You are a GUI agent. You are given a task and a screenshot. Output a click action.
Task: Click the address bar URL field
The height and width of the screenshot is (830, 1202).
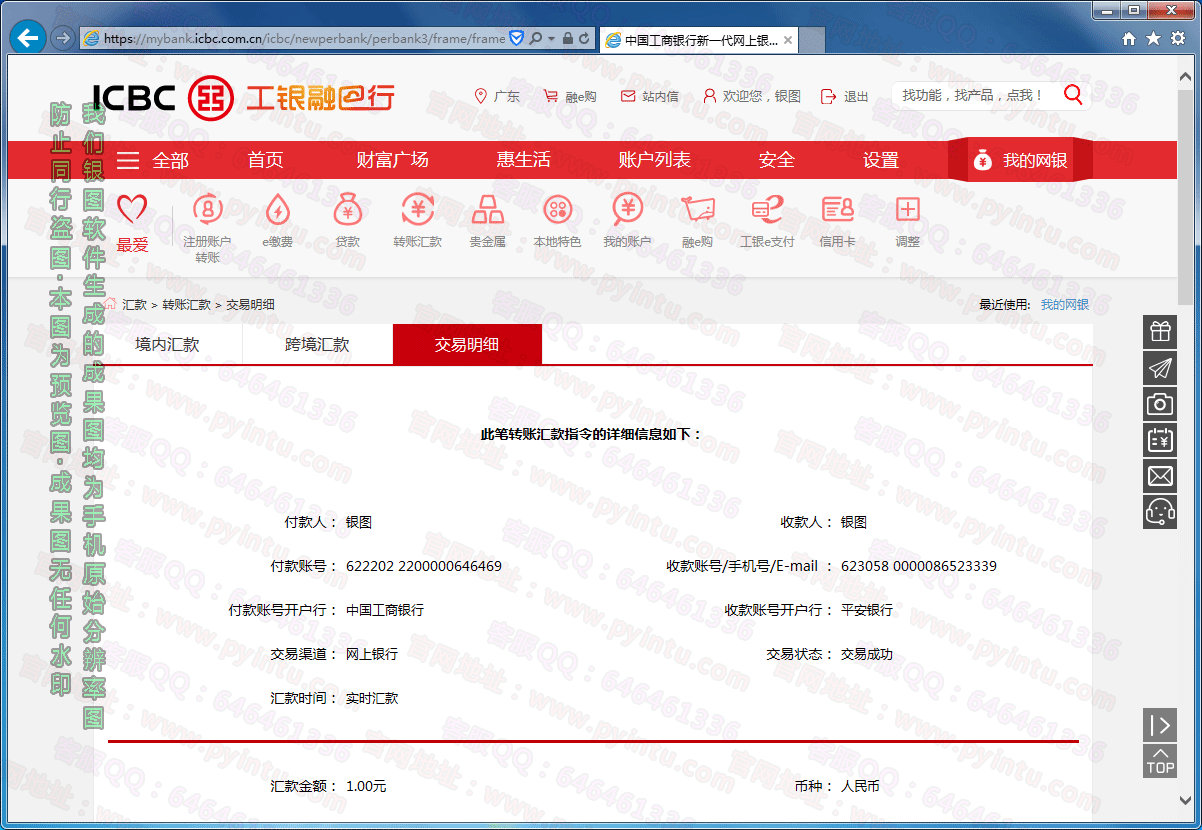click(305, 39)
